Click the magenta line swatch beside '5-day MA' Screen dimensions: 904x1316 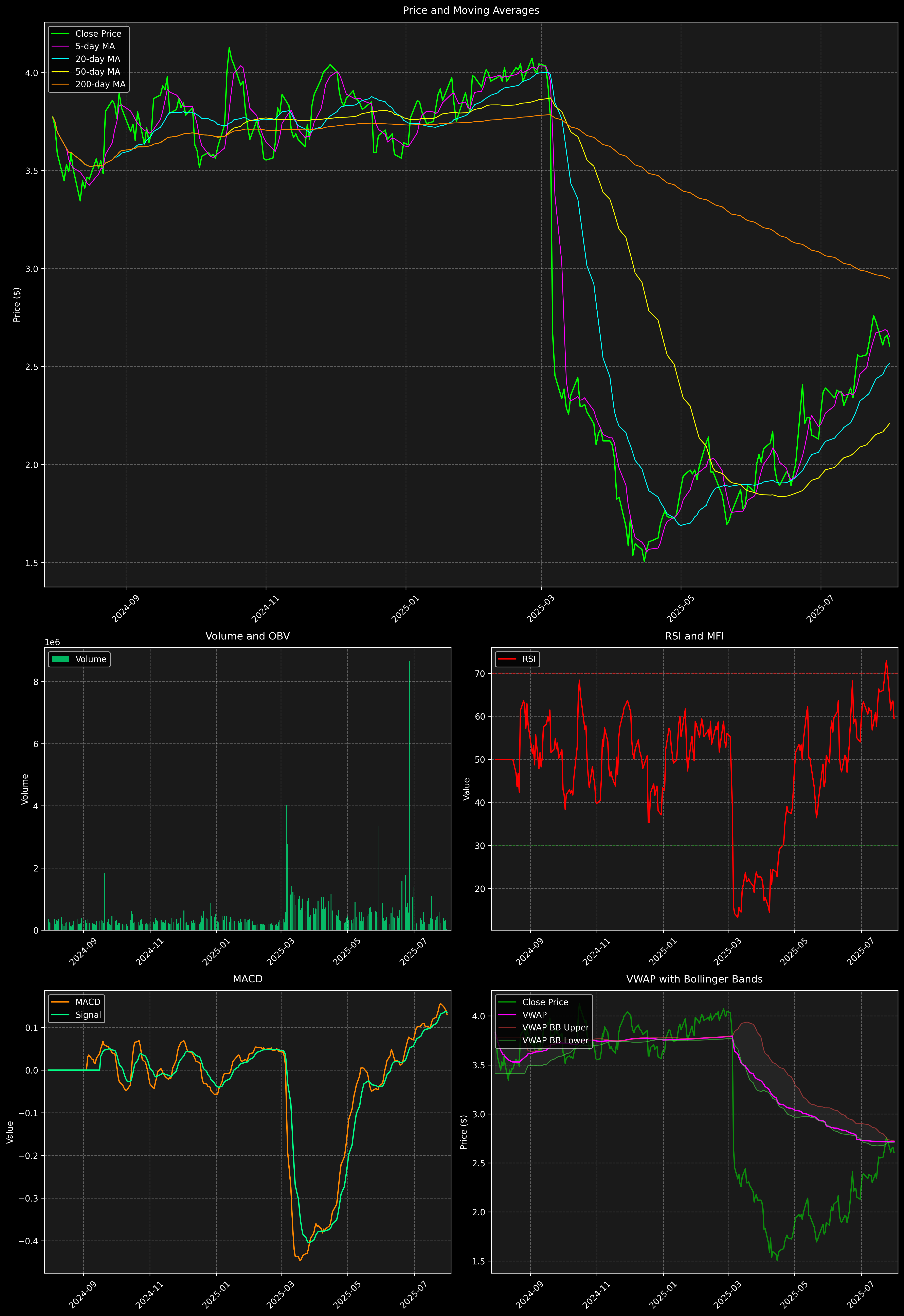61,47
